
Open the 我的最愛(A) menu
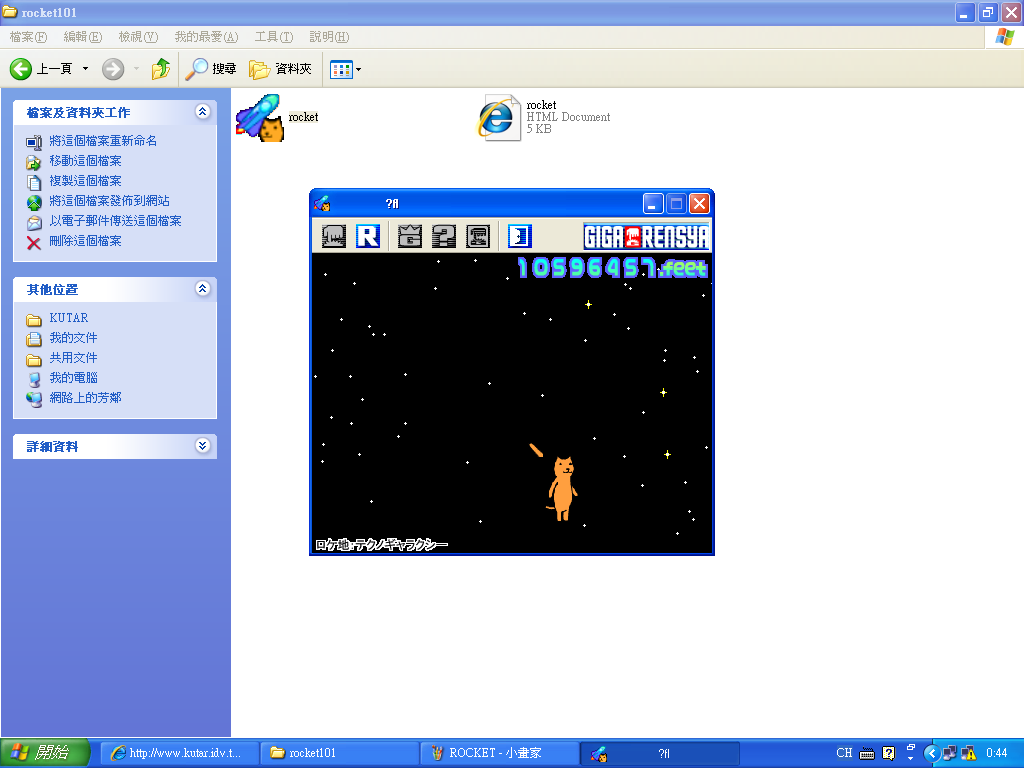tap(206, 37)
